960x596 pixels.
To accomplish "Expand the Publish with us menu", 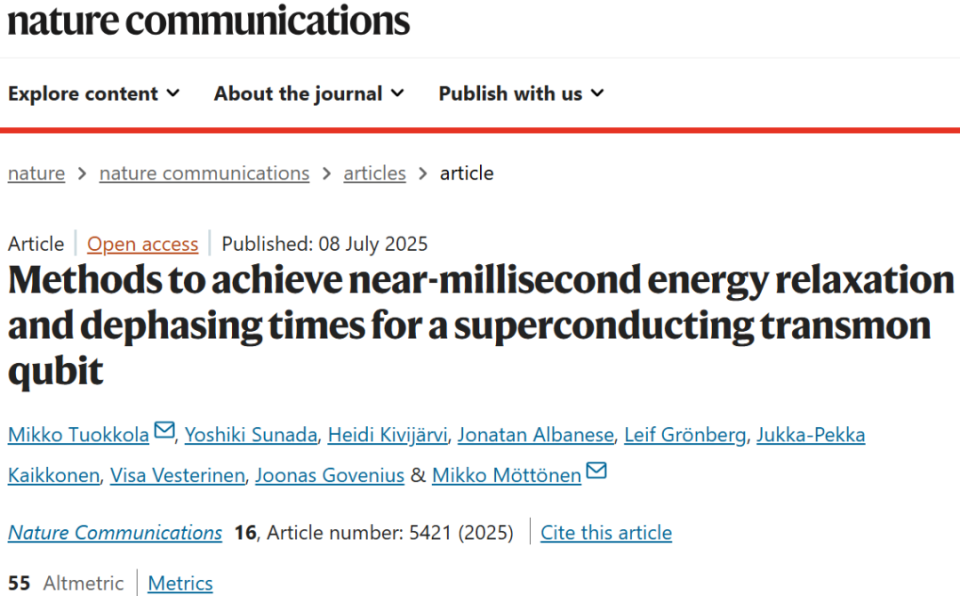I will tap(521, 93).
